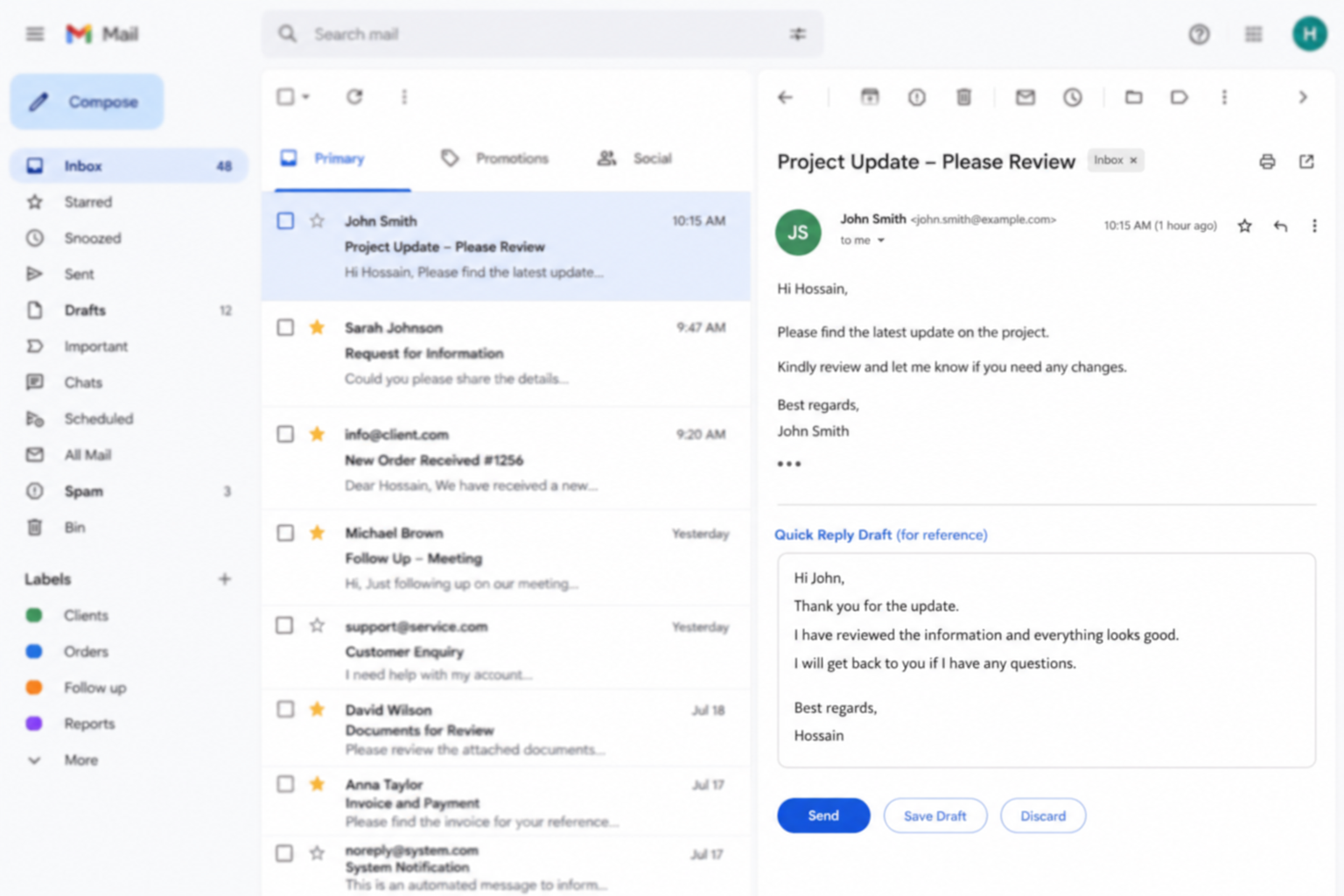Select the Sarah Johnson email checkbox
This screenshot has height=896, width=1344.
[x=285, y=327]
